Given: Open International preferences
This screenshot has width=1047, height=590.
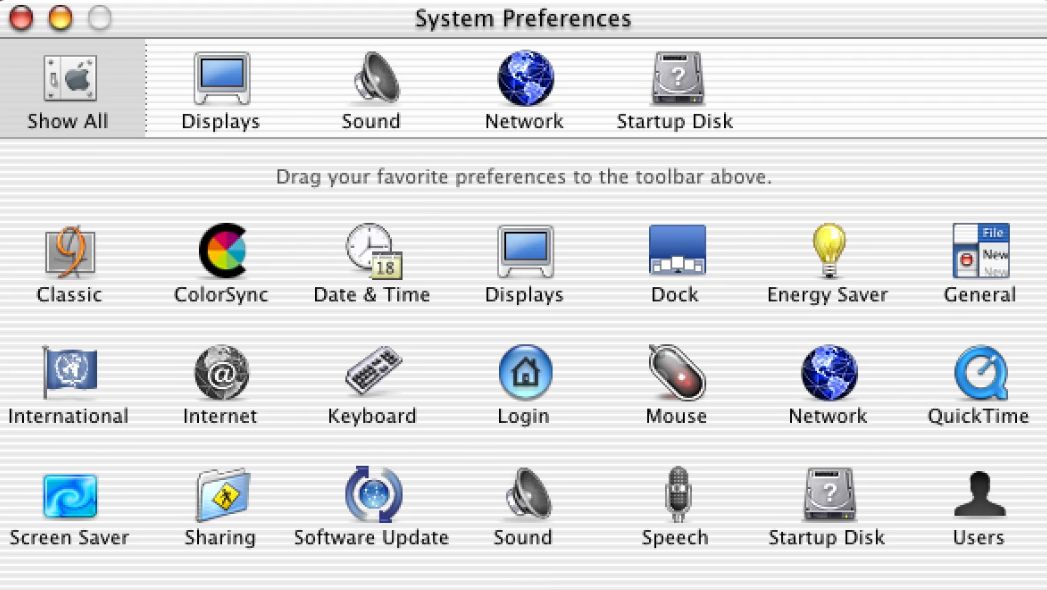Looking at the screenshot, I should [x=69, y=372].
